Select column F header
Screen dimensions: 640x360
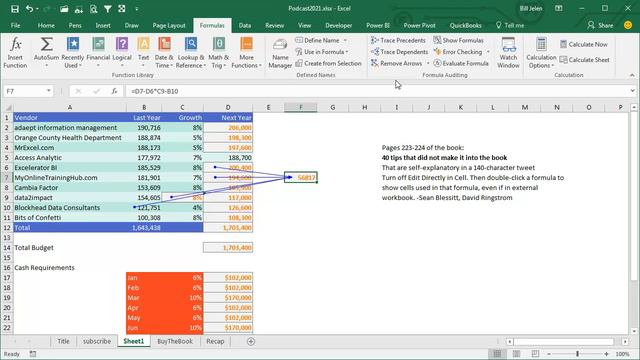click(300, 107)
